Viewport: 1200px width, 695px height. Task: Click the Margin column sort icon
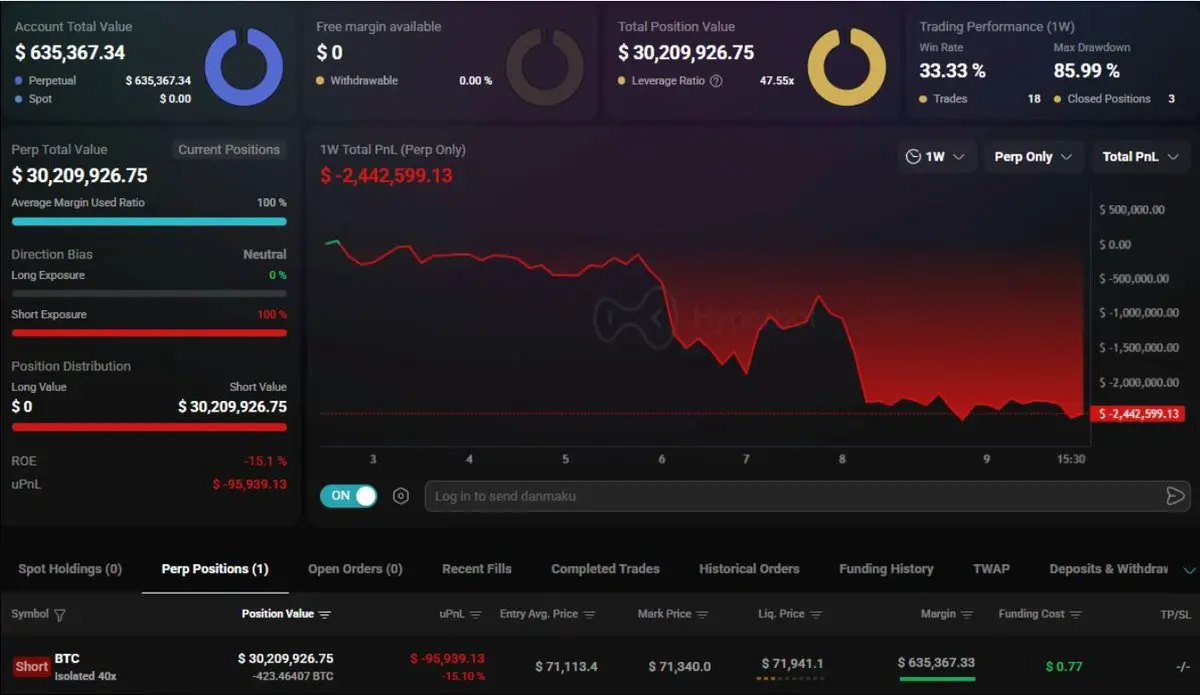967,614
